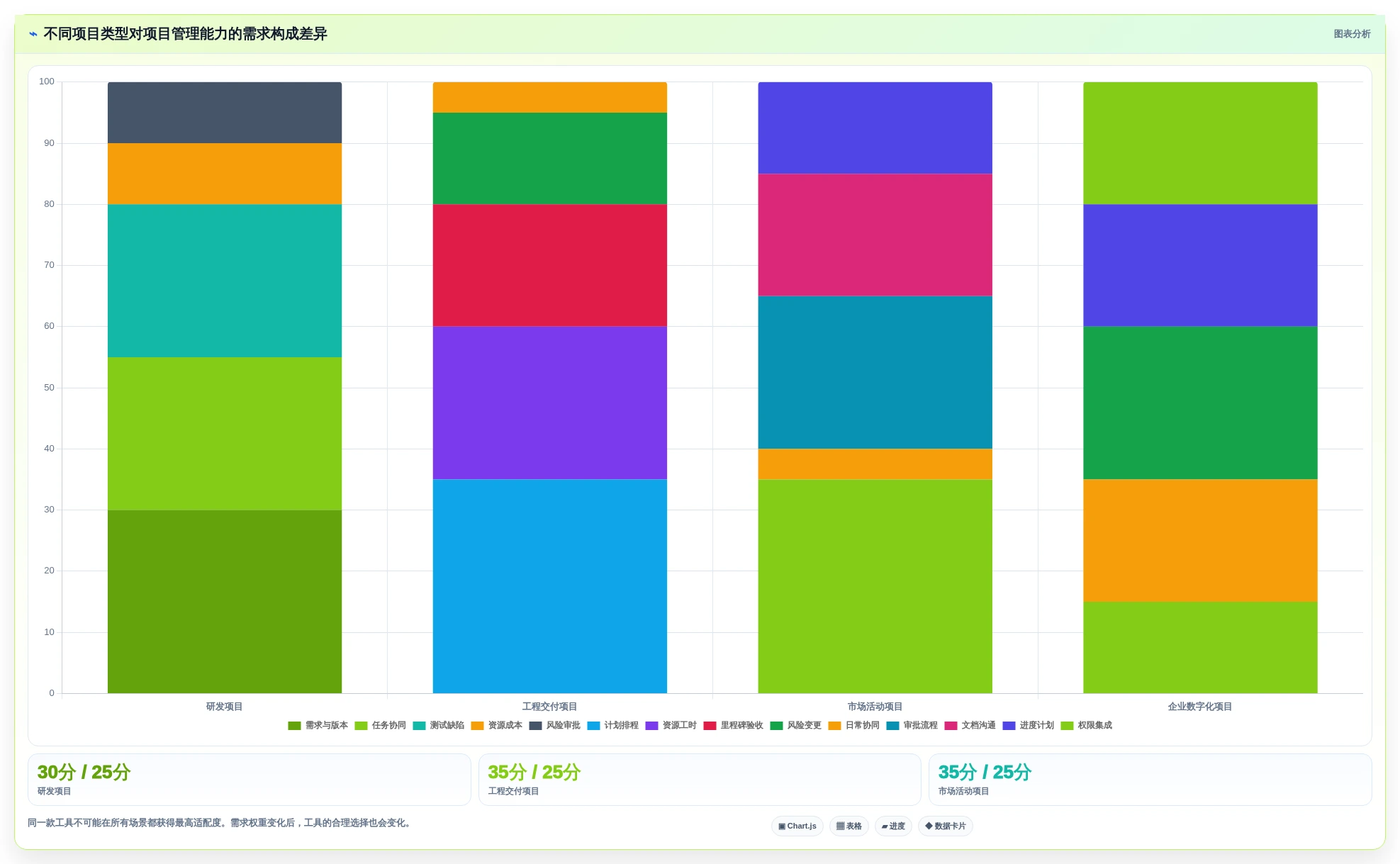The width and height of the screenshot is (1400, 864).
Task: Select the thin orange top of 工程交付项目 bar
Action: click(550, 97)
